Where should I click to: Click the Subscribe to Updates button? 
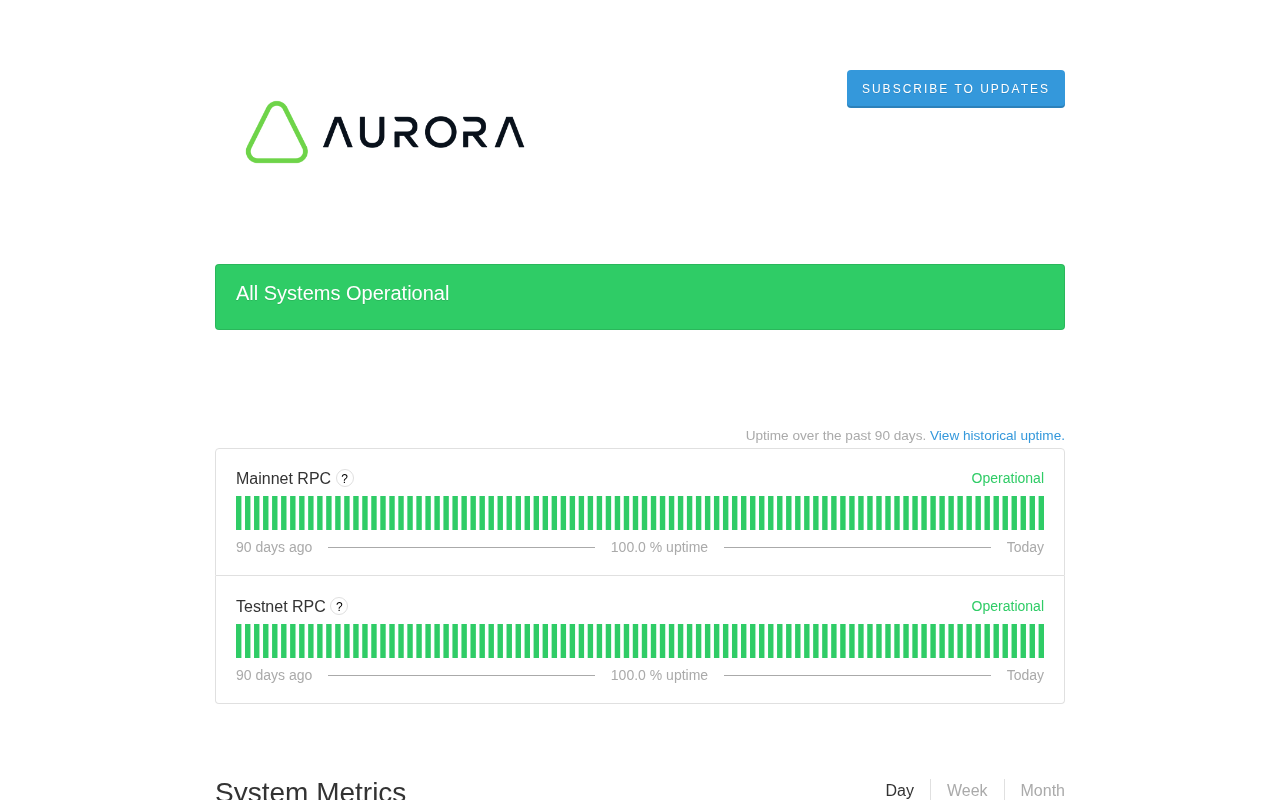pyautogui.click(x=955, y=89)
